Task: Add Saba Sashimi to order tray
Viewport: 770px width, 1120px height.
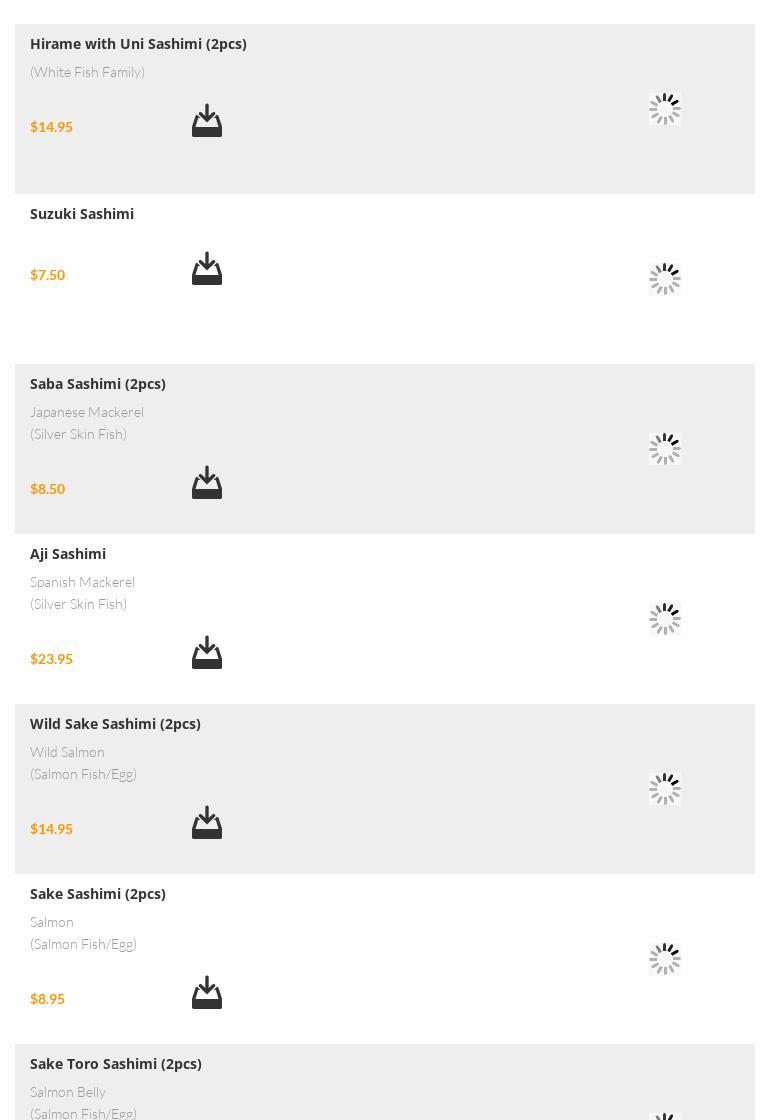Action: coord(206,482)
